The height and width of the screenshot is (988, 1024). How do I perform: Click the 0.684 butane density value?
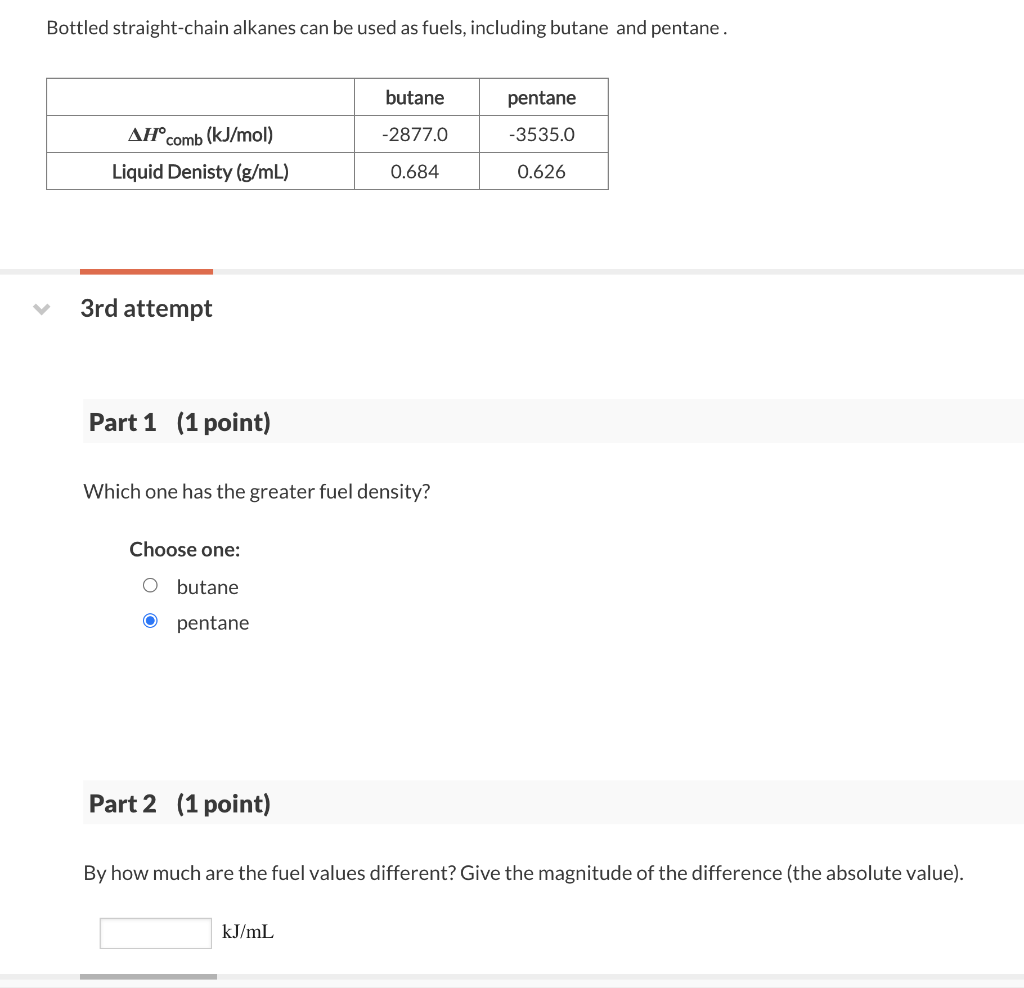pyautogui.click(x=417, y=172)
